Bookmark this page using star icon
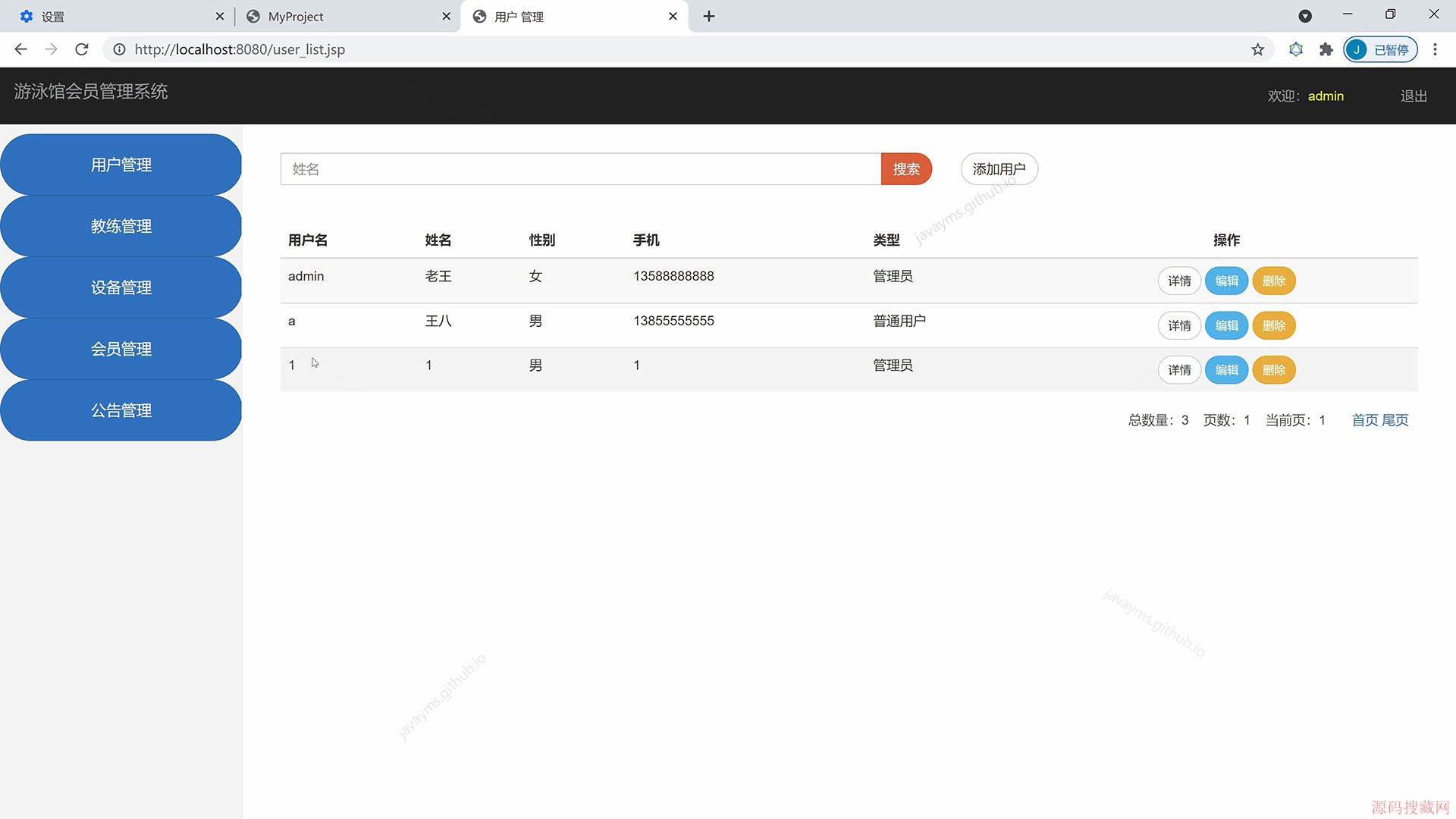 pyautogui.click(x=1258, y=49)
